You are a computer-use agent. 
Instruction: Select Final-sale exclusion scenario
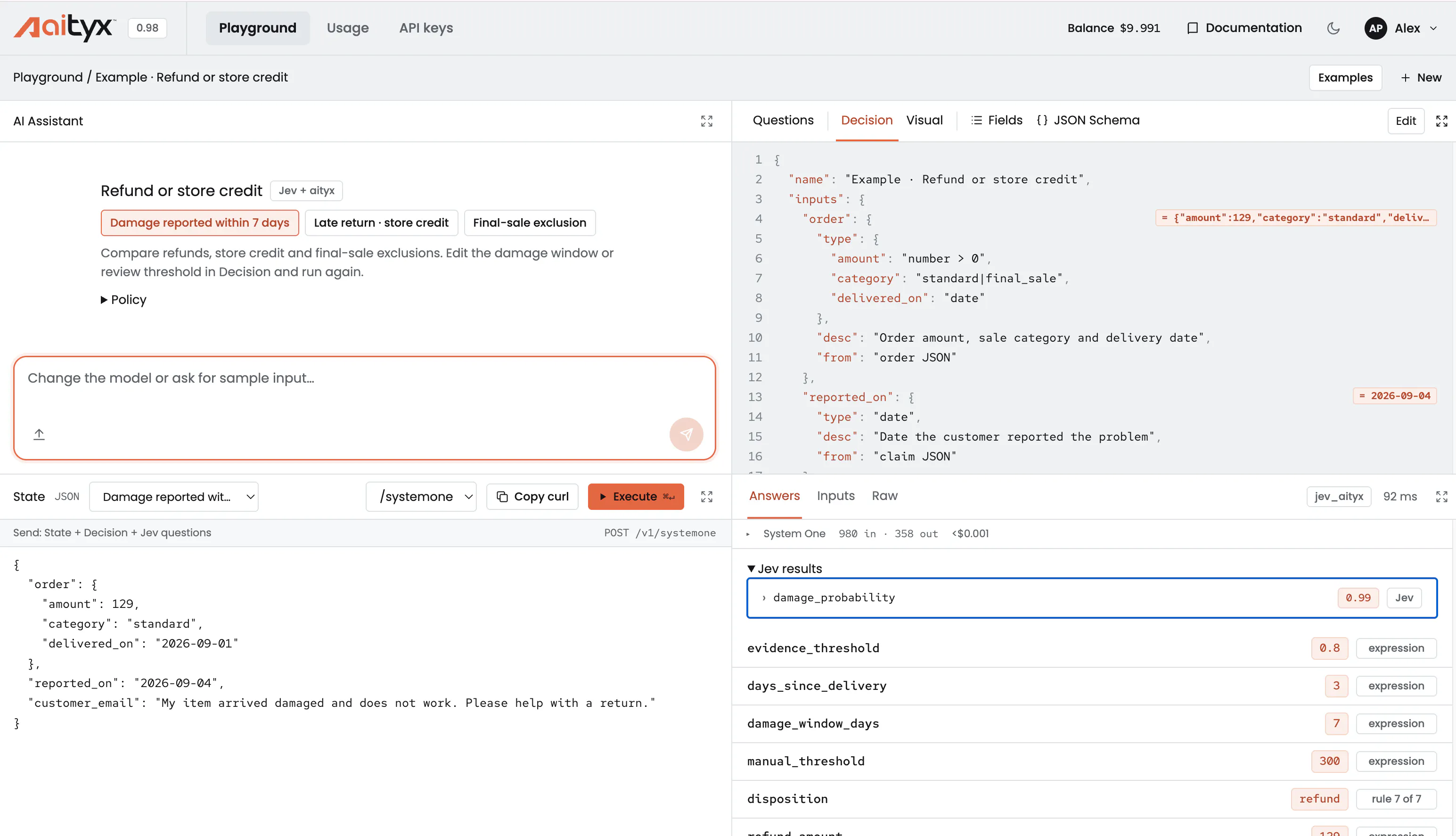click(x=529, y=223)
